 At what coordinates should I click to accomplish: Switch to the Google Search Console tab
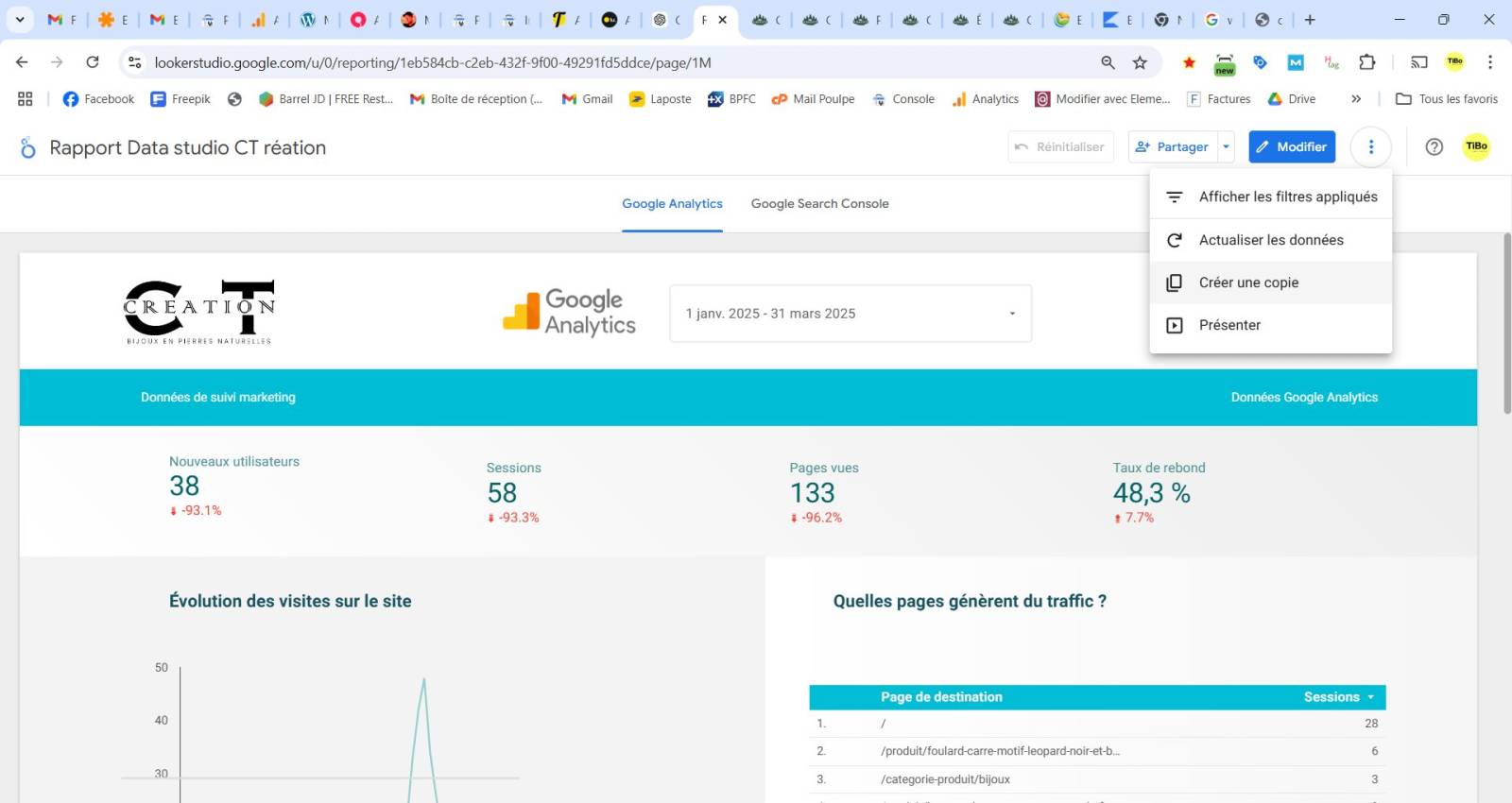click(819, 204)
